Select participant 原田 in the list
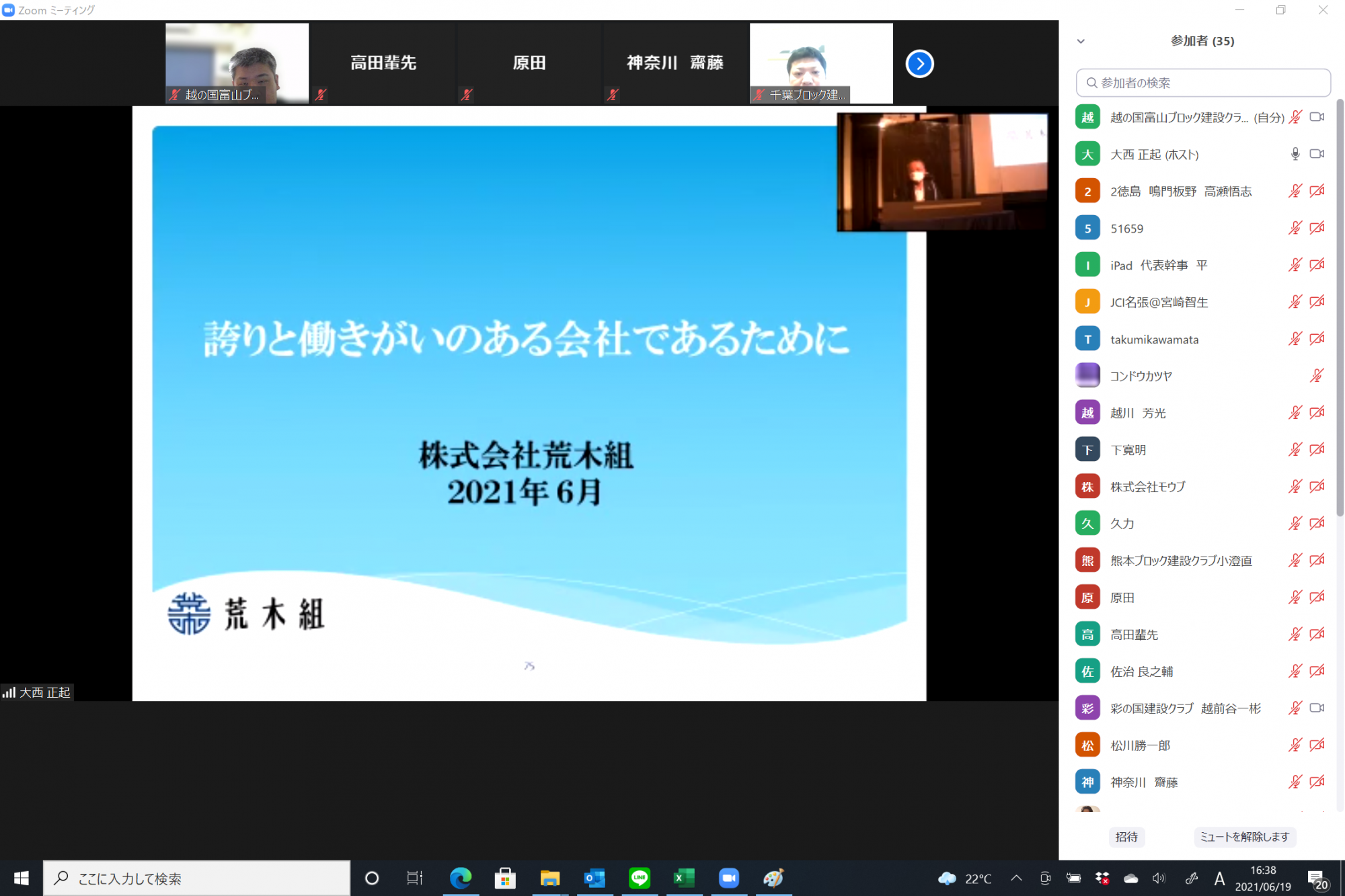This screenshot has width=1345, height=896. pyautogui.click(x=1122, y=598)
